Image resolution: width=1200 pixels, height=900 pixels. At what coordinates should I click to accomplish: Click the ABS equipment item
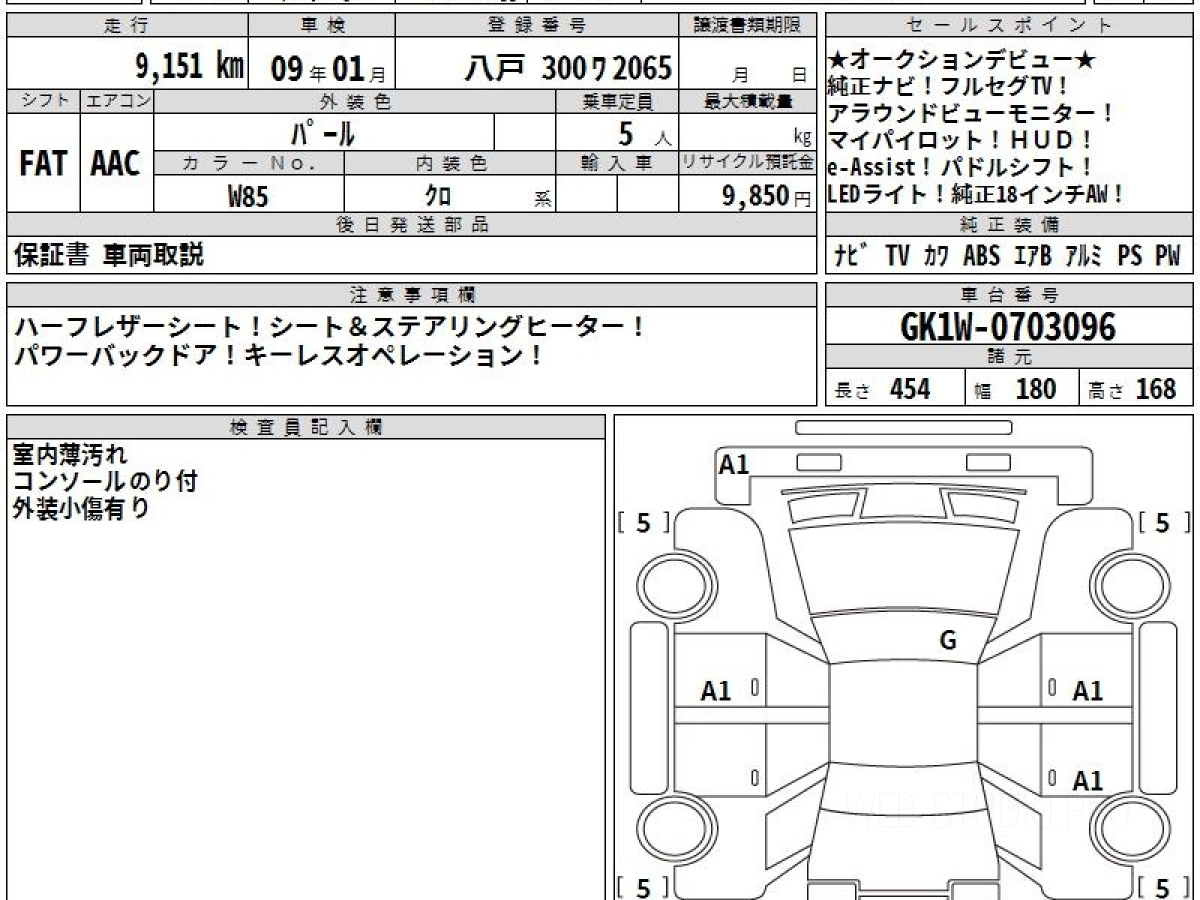pyautogui.click(x=981, y=256)
